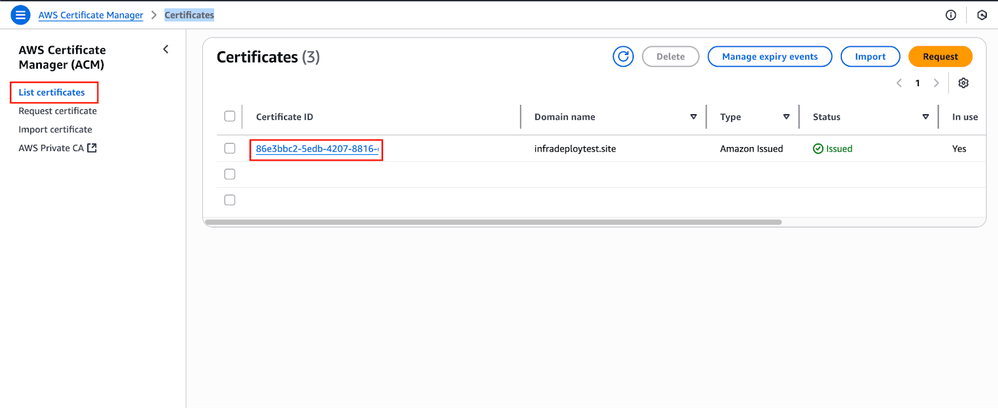Open certificate 86e3bbc2-5edb-4207-8816 link
The width and height of the screenshot is (998, 408).
pyautogui.click(x=316, y=149)
